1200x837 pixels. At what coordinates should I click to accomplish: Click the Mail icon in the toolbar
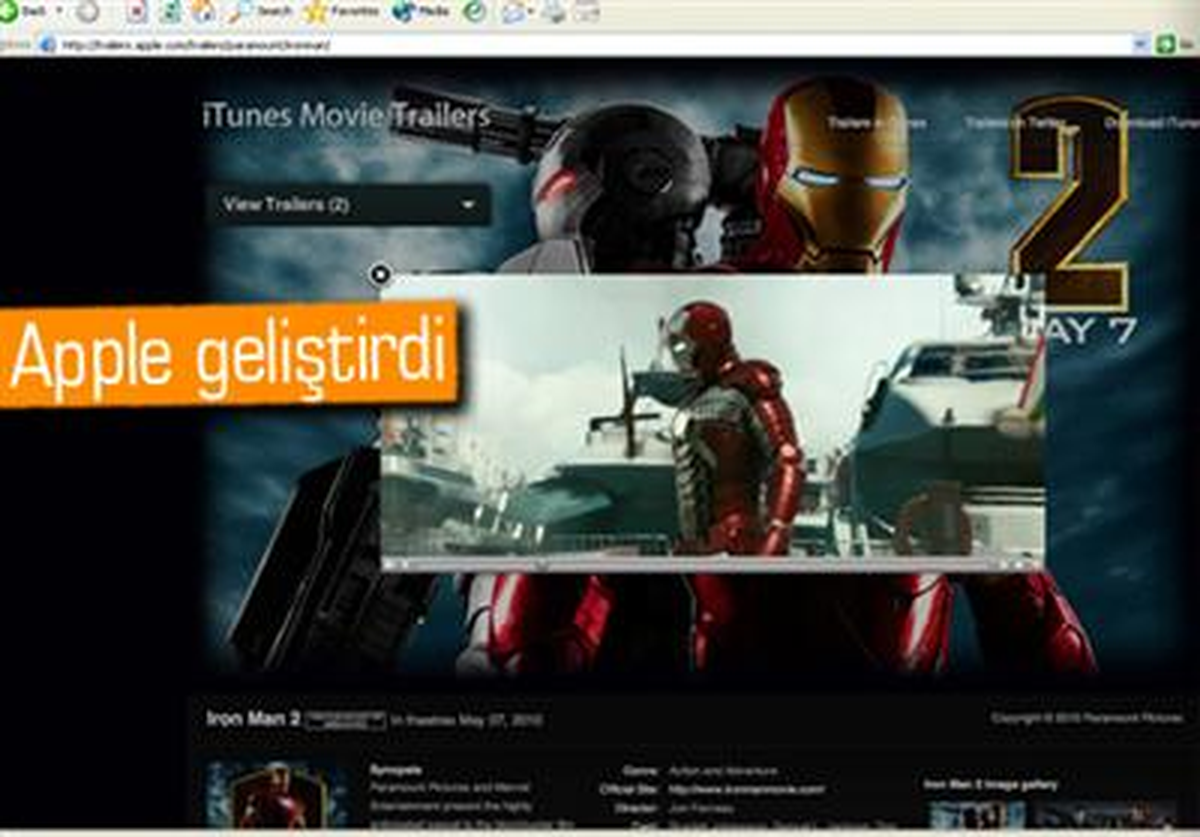514,11
